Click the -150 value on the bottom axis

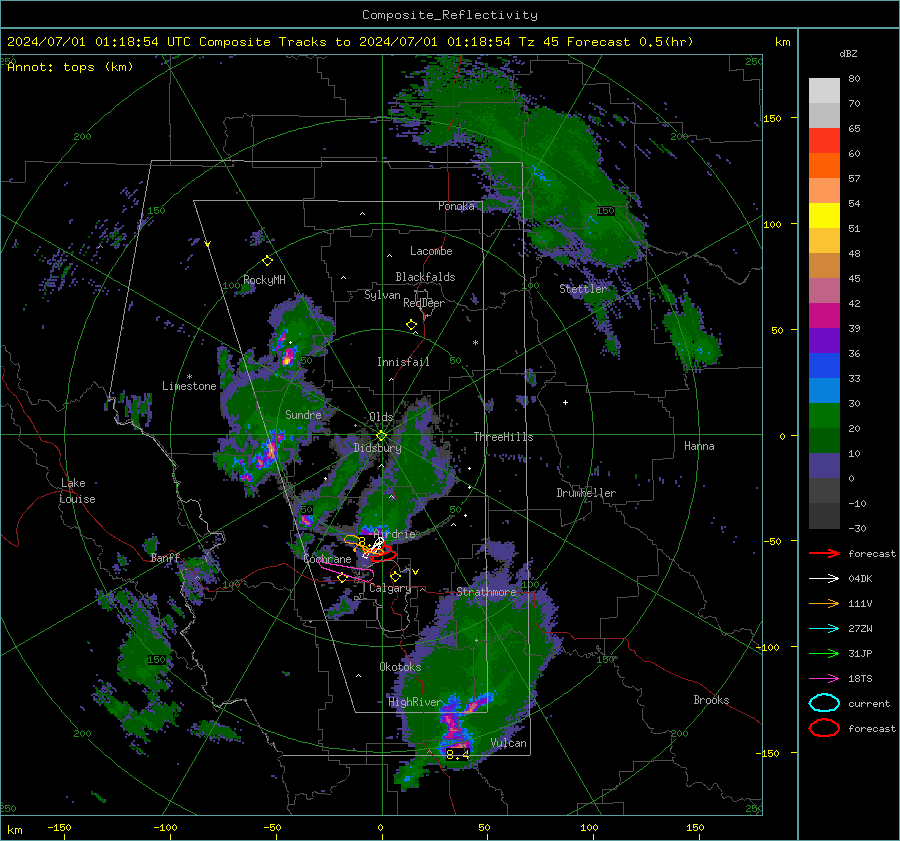coord(59,827)
